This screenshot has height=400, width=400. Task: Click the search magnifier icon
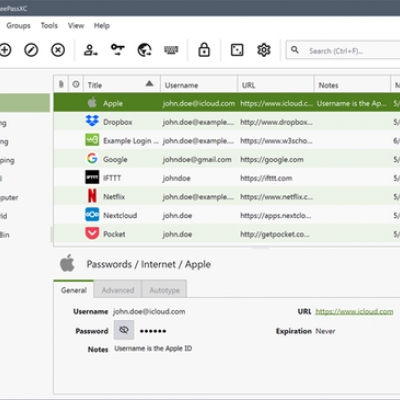295,50
